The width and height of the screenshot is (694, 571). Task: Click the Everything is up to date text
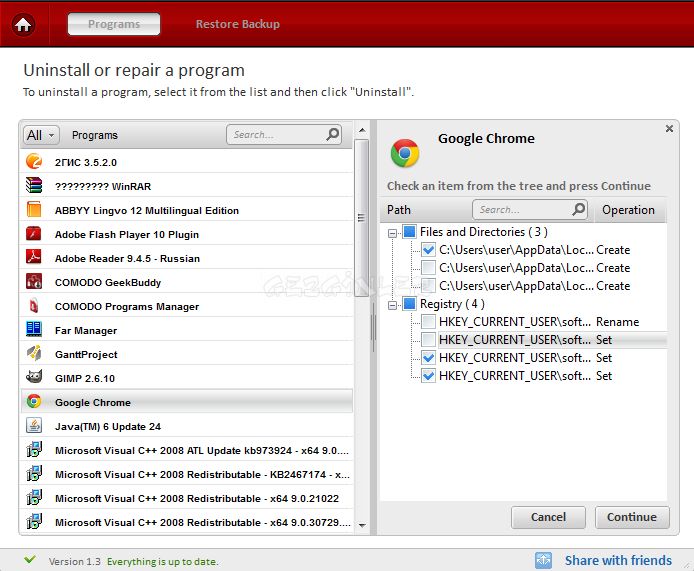pyautogui.click(x=162, y=561)
